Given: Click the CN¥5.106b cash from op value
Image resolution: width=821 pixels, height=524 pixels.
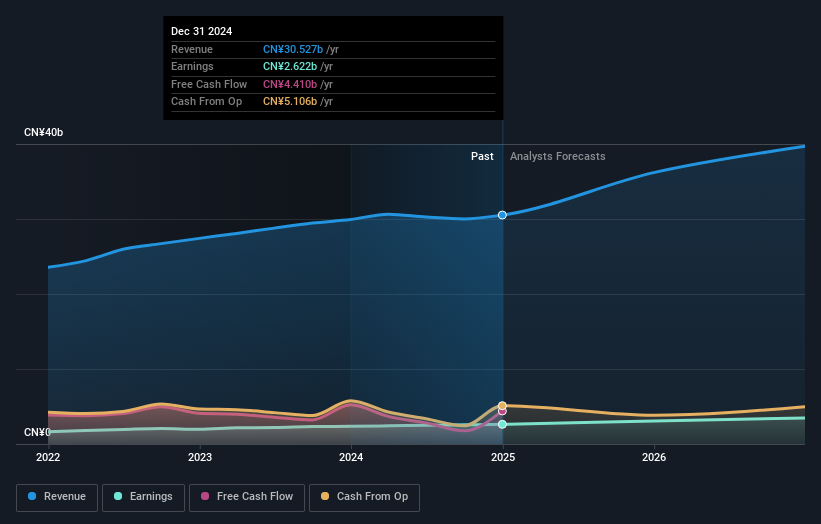Looking at the screenshot, I should point(290,102).
